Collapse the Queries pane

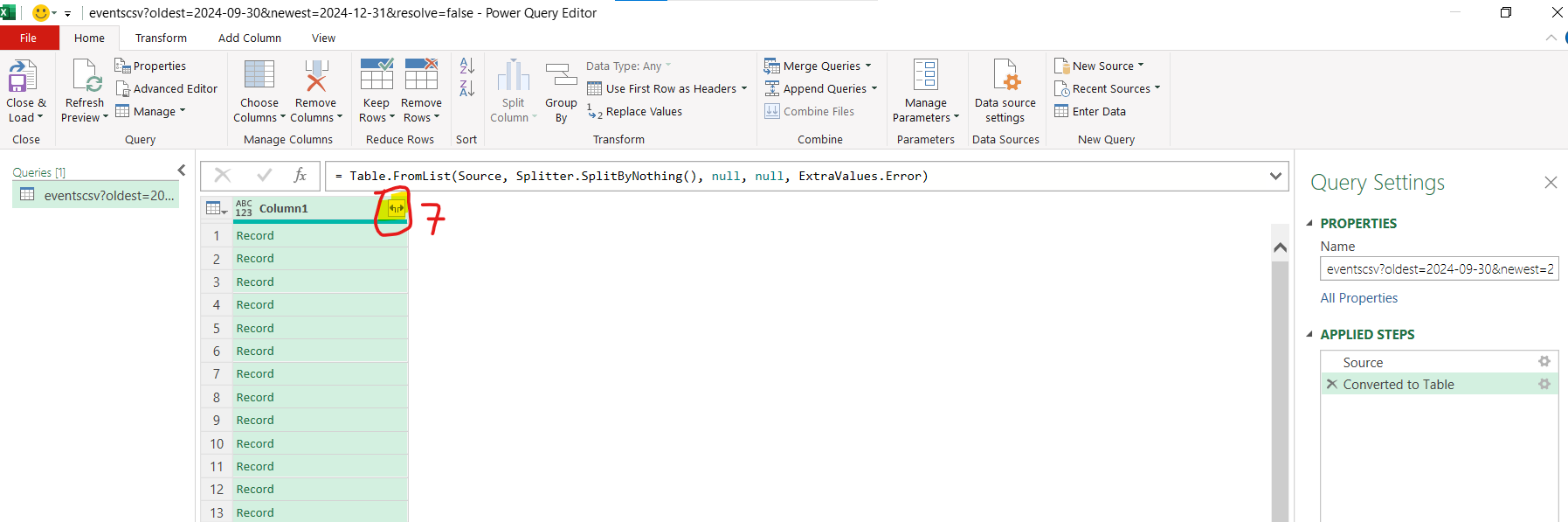click(x=182, y=171)
